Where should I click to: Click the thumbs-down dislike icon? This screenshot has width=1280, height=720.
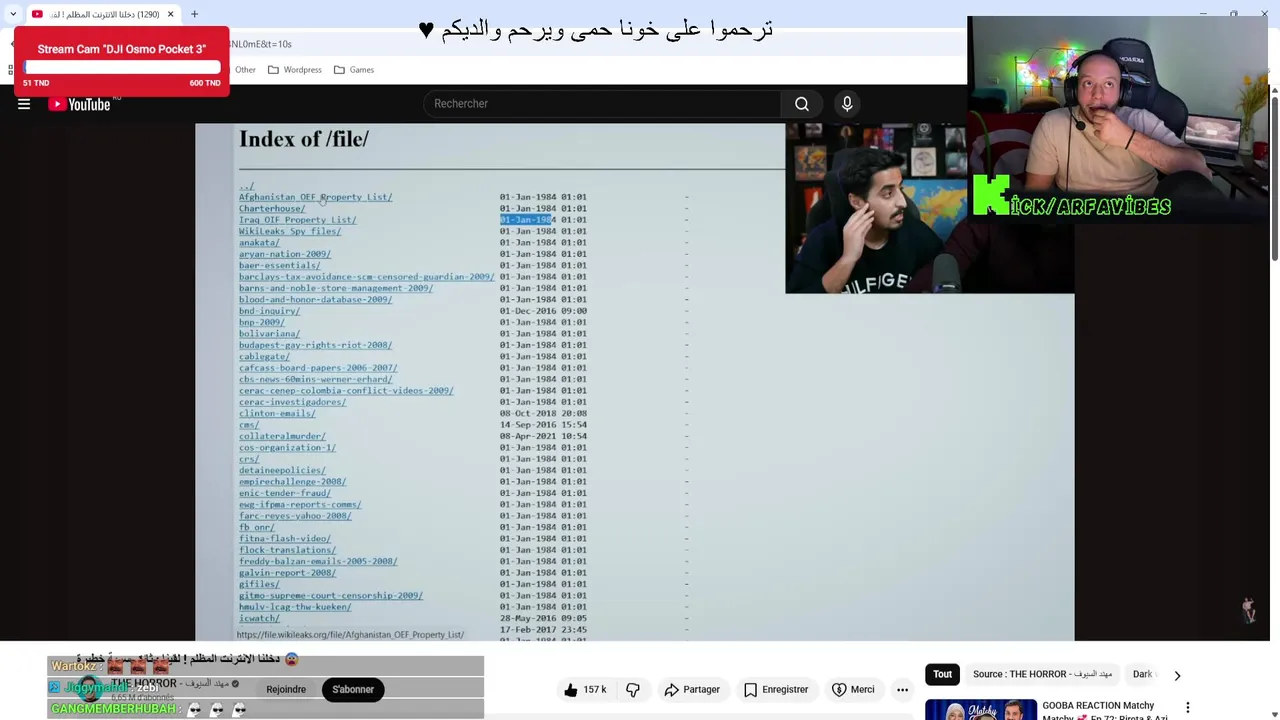pos(633,689)
